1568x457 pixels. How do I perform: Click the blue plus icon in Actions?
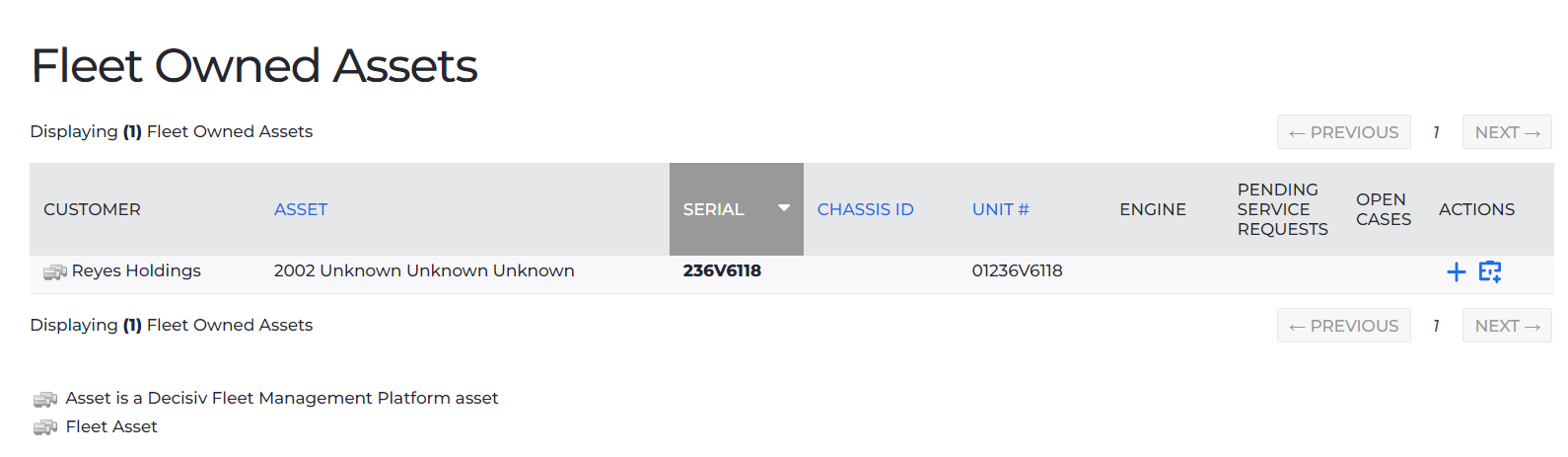click(x=1456, y=272)
